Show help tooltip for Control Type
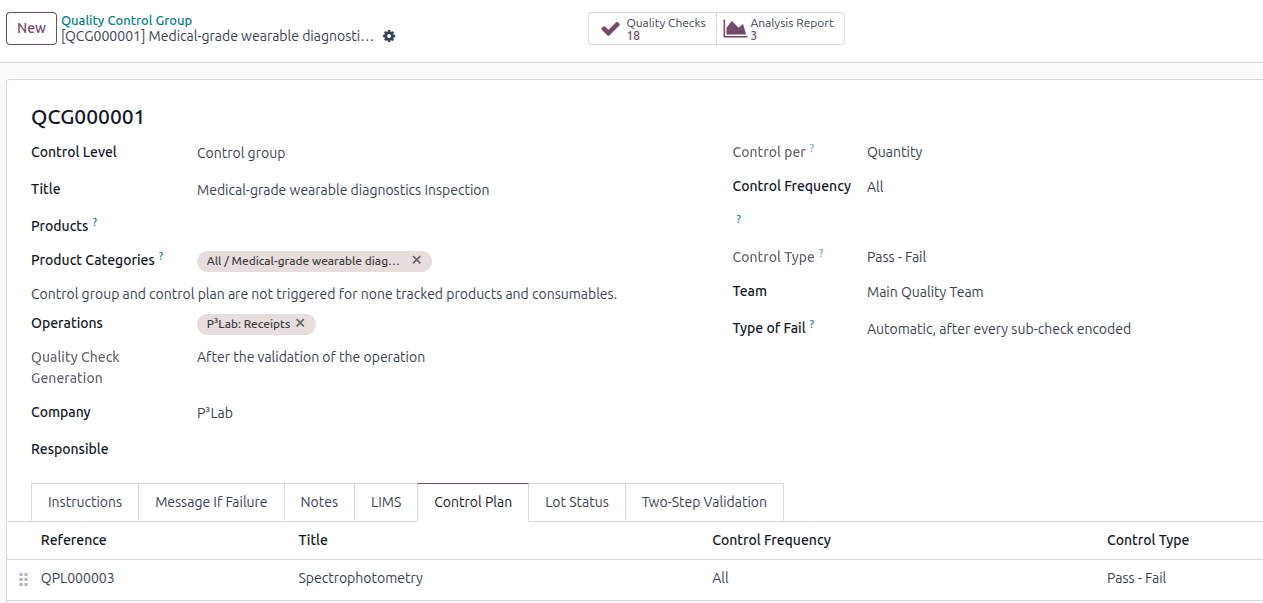This screenshot has width=1263, height=603. tap(821, 254)
